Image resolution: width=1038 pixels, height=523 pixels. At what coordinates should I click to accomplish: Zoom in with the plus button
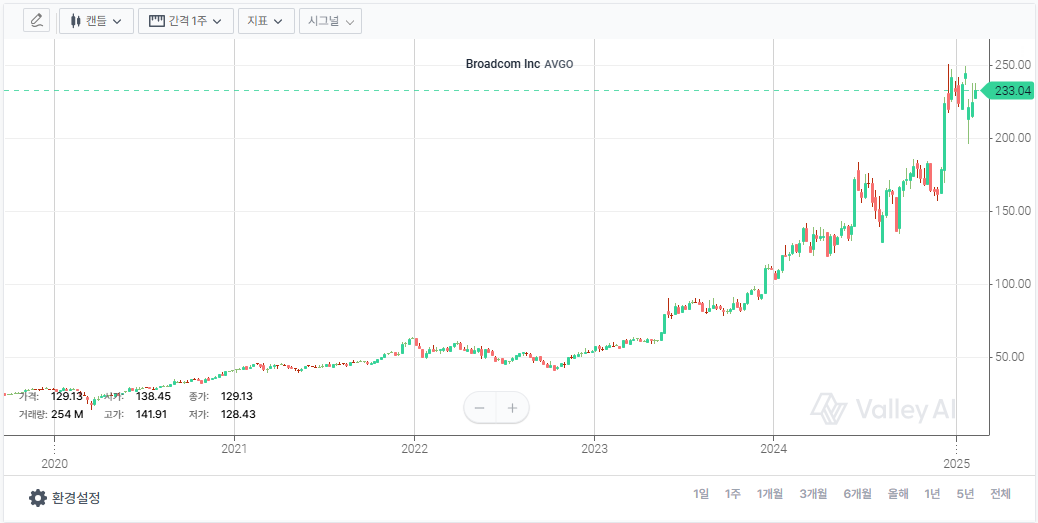pyautogui.click(x=512, y=408)
